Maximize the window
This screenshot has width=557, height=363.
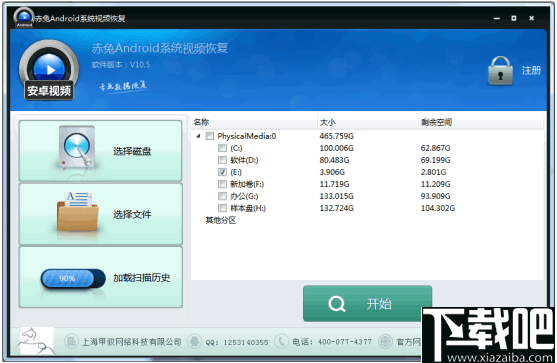pos(514,18)
